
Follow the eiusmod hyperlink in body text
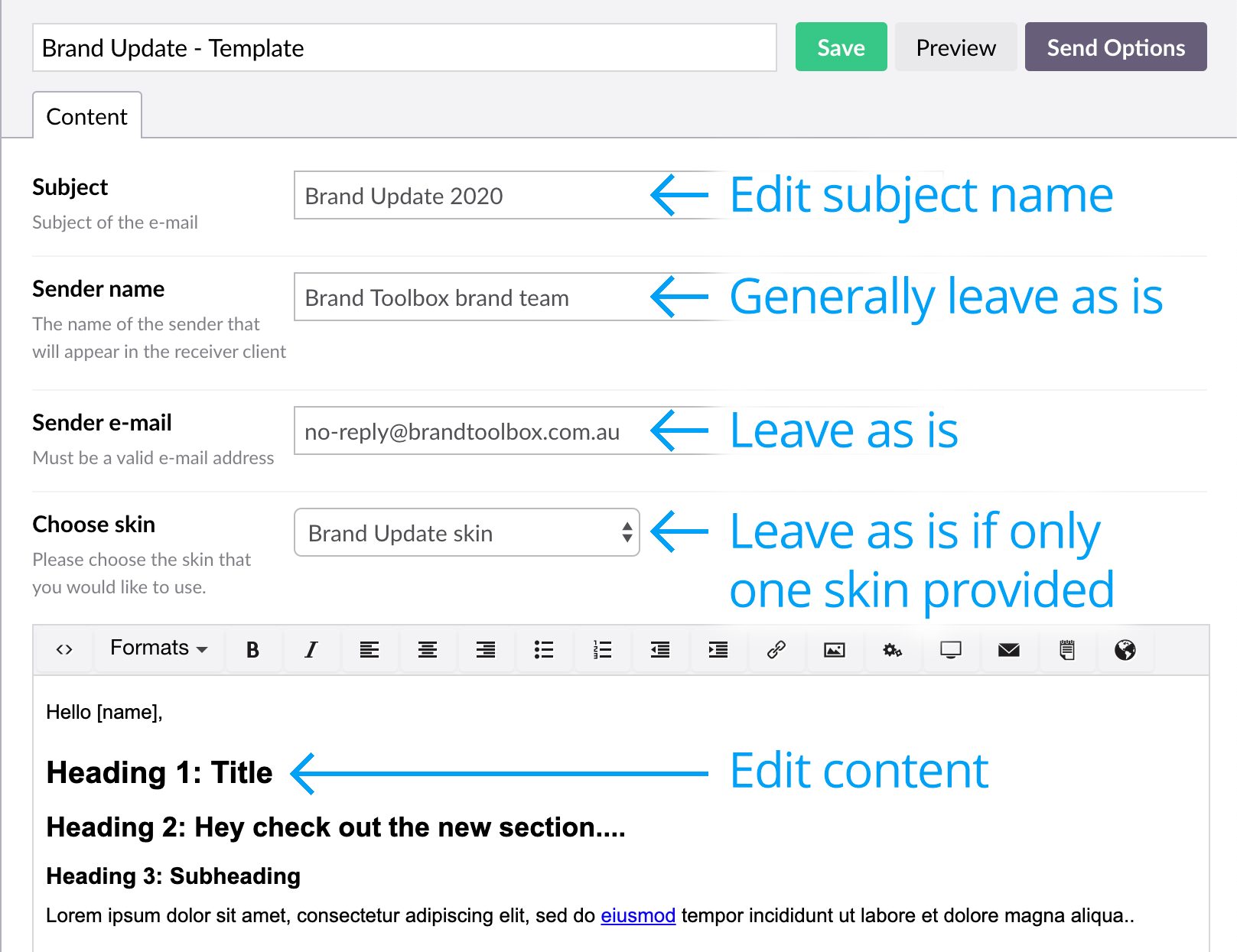pos(638,915)
